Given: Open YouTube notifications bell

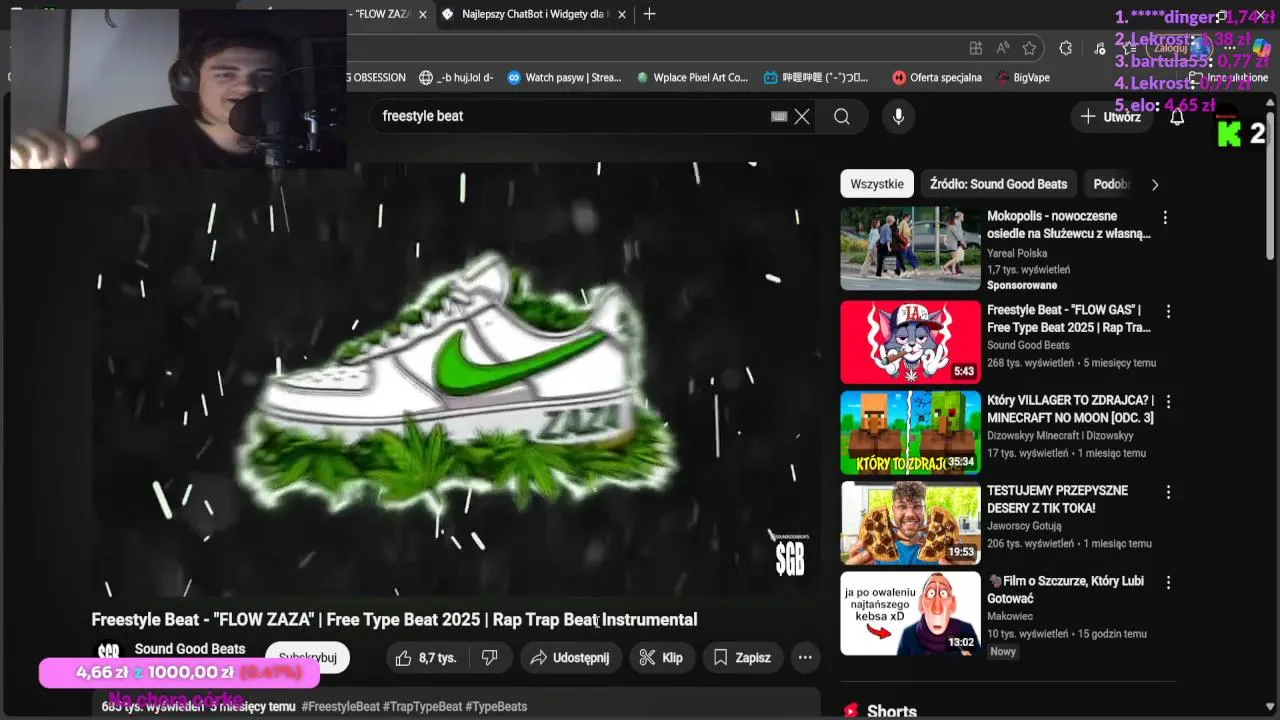Looking at the screenshot, I should point(1177,117).
